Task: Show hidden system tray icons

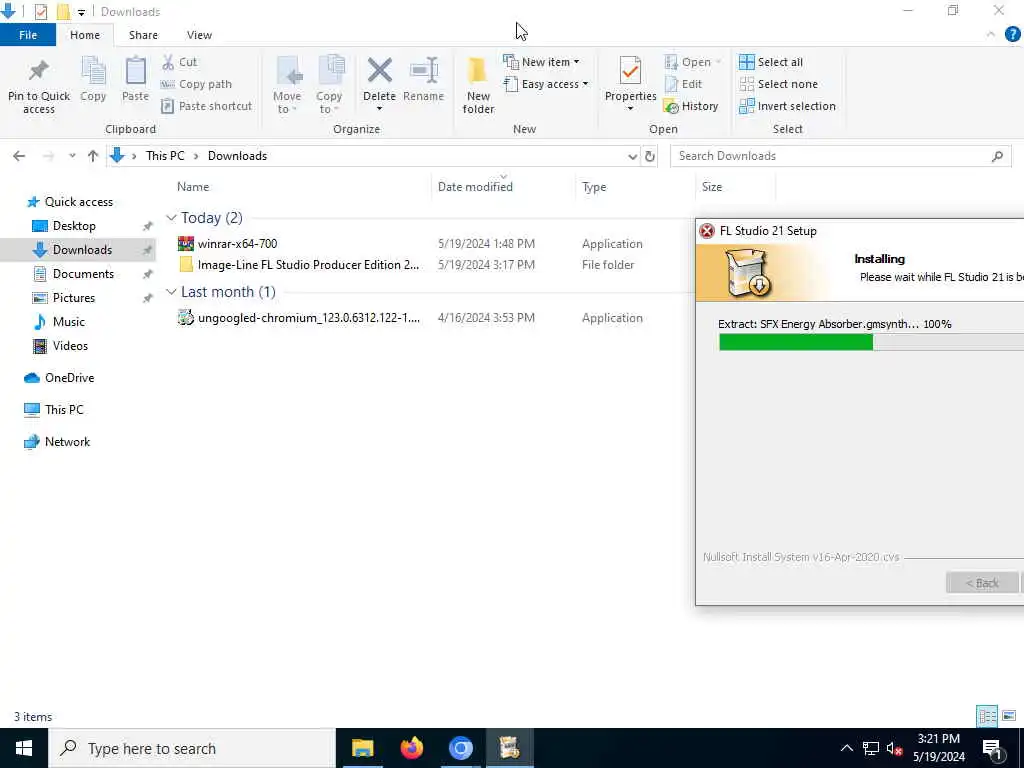Action: (x=846, y=748)
